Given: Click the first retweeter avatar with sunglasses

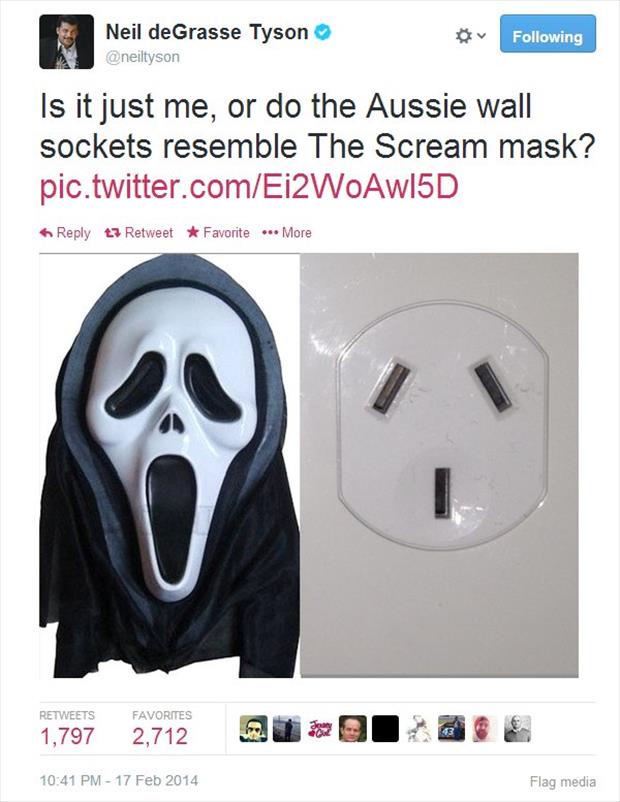Looking at the screenshot, I should pyautogui.click(x=254, y=728).
